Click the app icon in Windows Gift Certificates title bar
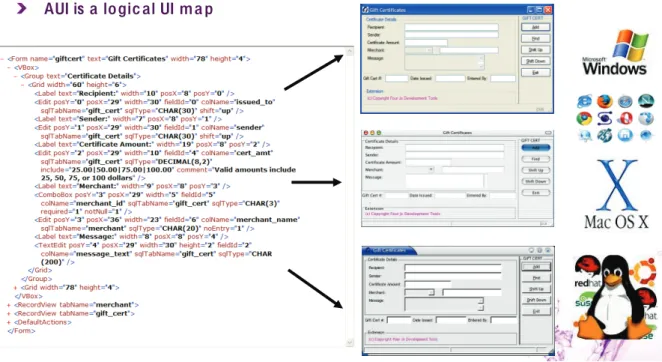 click(x=365, y=10)
